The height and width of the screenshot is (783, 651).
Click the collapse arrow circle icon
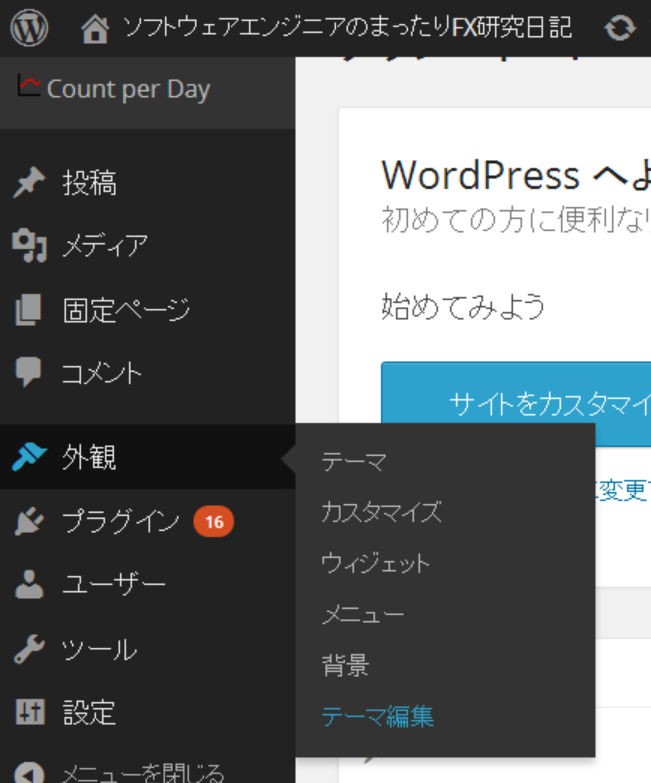(x=29, y=772)
